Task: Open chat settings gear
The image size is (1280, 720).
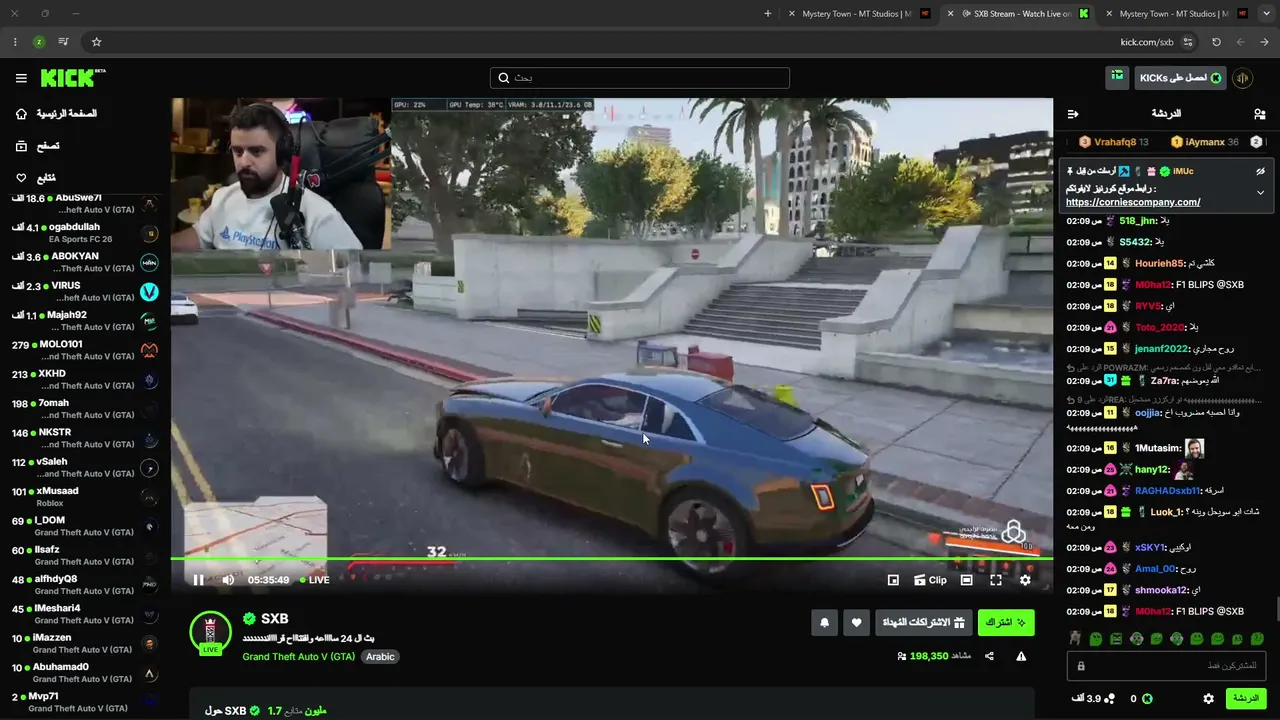Action: [x=1208, y=698]
